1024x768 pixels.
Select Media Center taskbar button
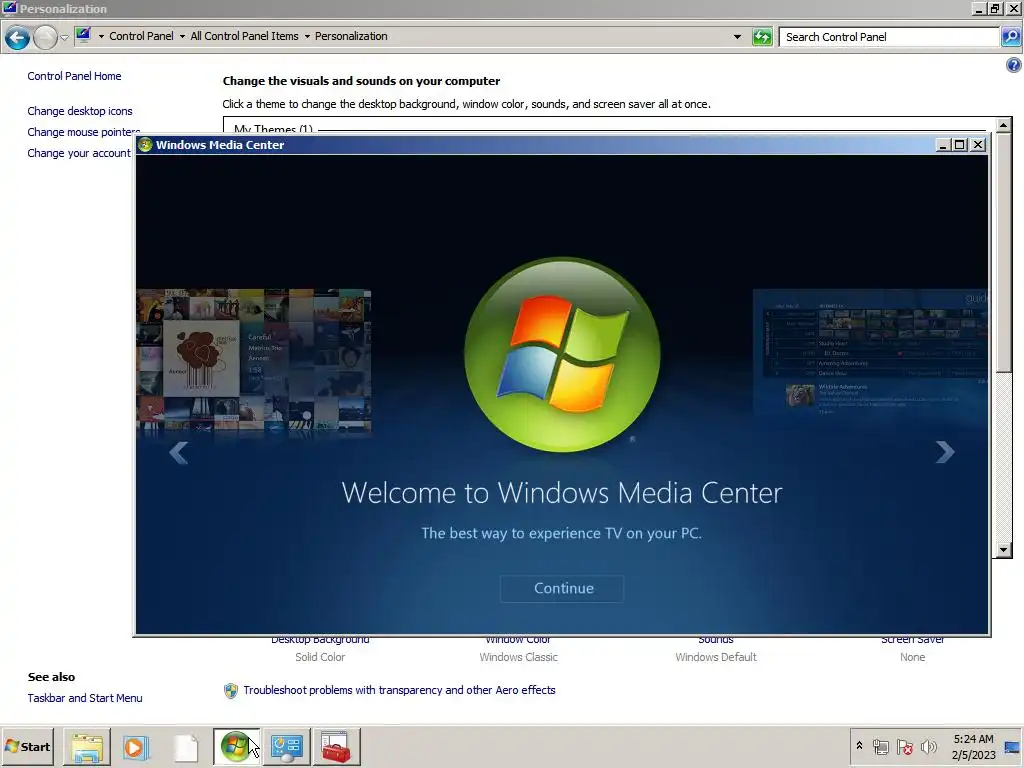pyautogui.click(x=236, y=747)
